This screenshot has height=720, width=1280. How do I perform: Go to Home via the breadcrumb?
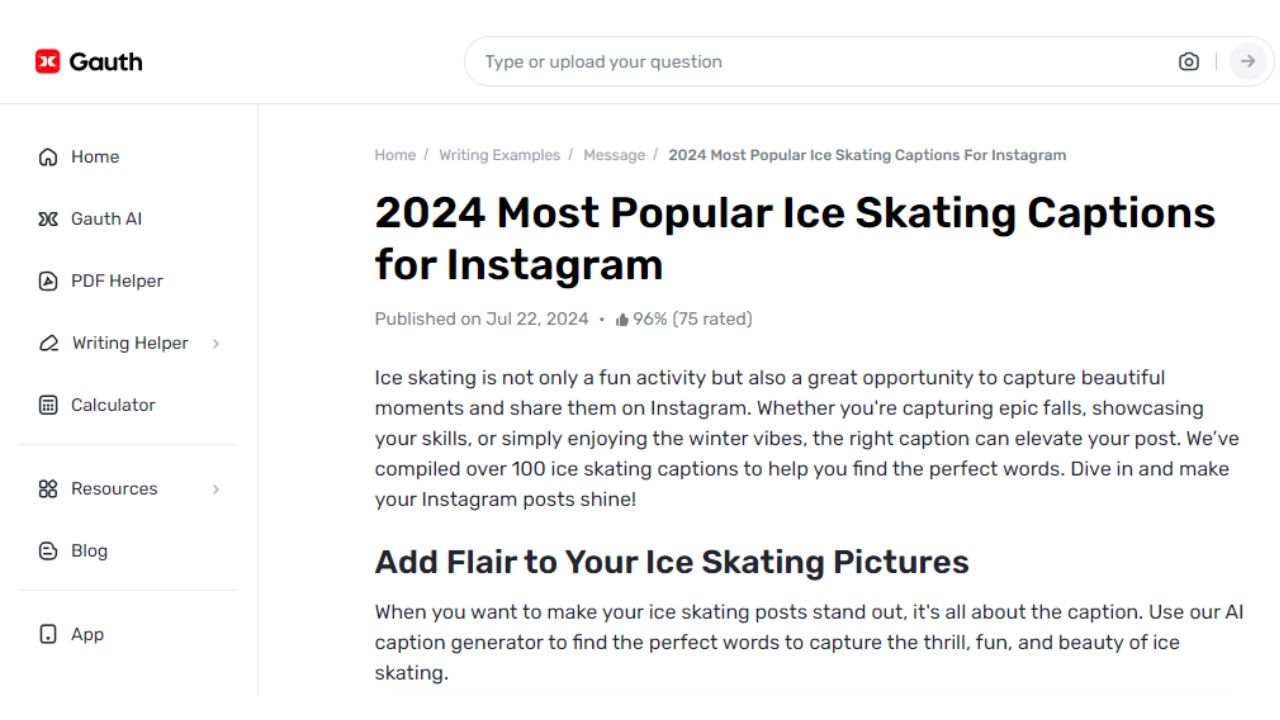[x=395, y=155]
